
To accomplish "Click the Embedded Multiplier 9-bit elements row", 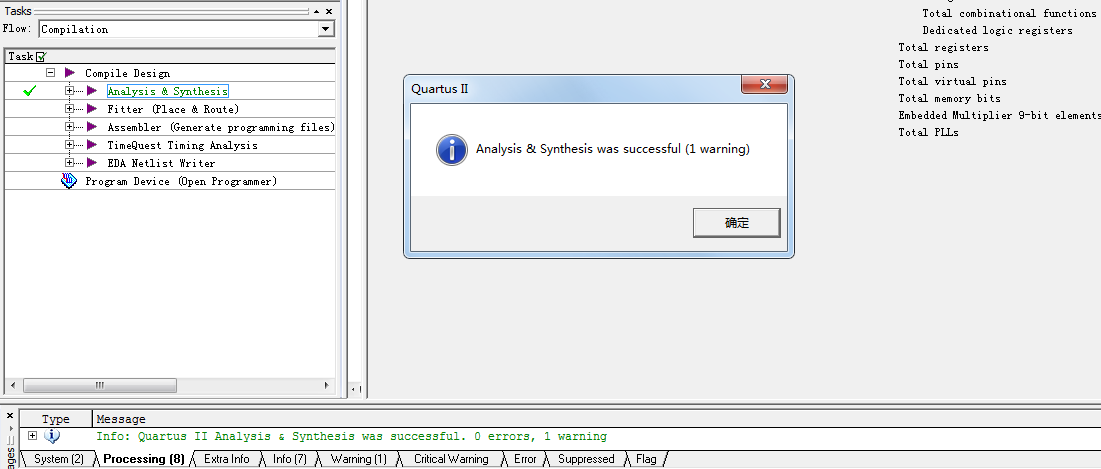I will point(999,115).
